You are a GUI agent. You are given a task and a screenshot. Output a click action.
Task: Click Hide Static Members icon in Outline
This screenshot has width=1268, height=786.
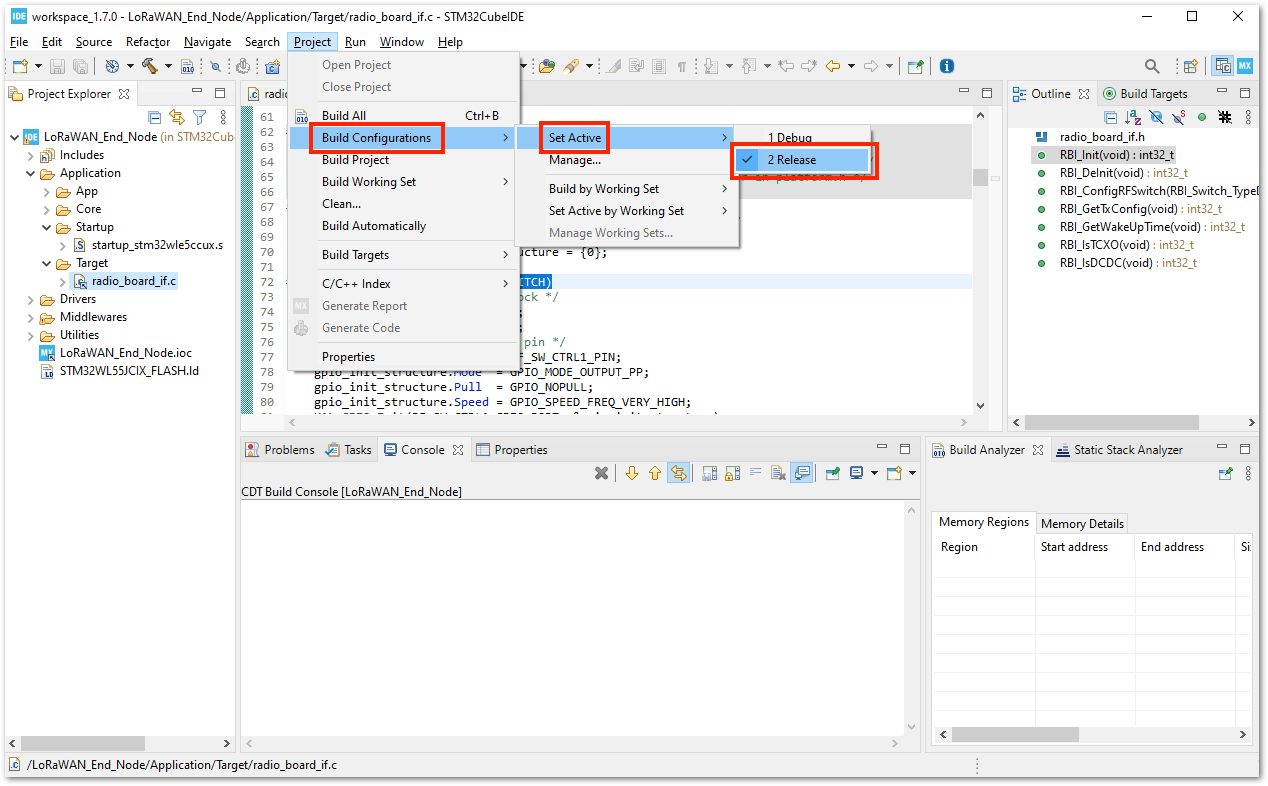[x=1179, y=117]
